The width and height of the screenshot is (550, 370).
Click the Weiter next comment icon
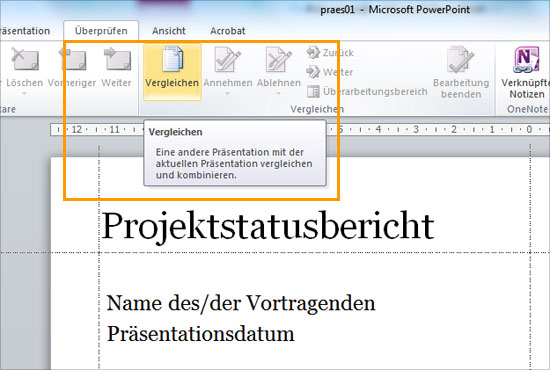117,59
